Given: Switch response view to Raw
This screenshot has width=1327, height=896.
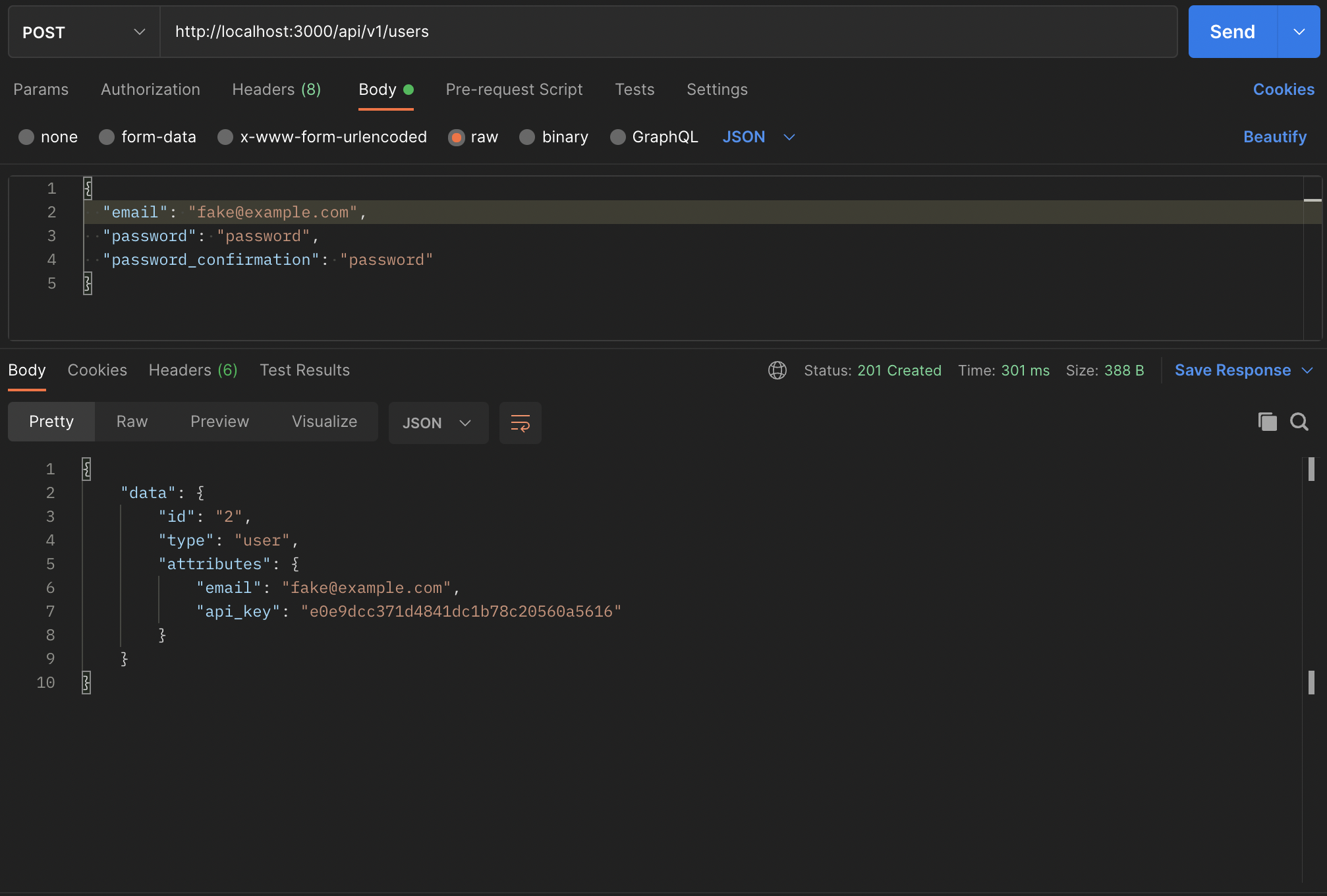Looking at the screenshot, I should [132, 422].
